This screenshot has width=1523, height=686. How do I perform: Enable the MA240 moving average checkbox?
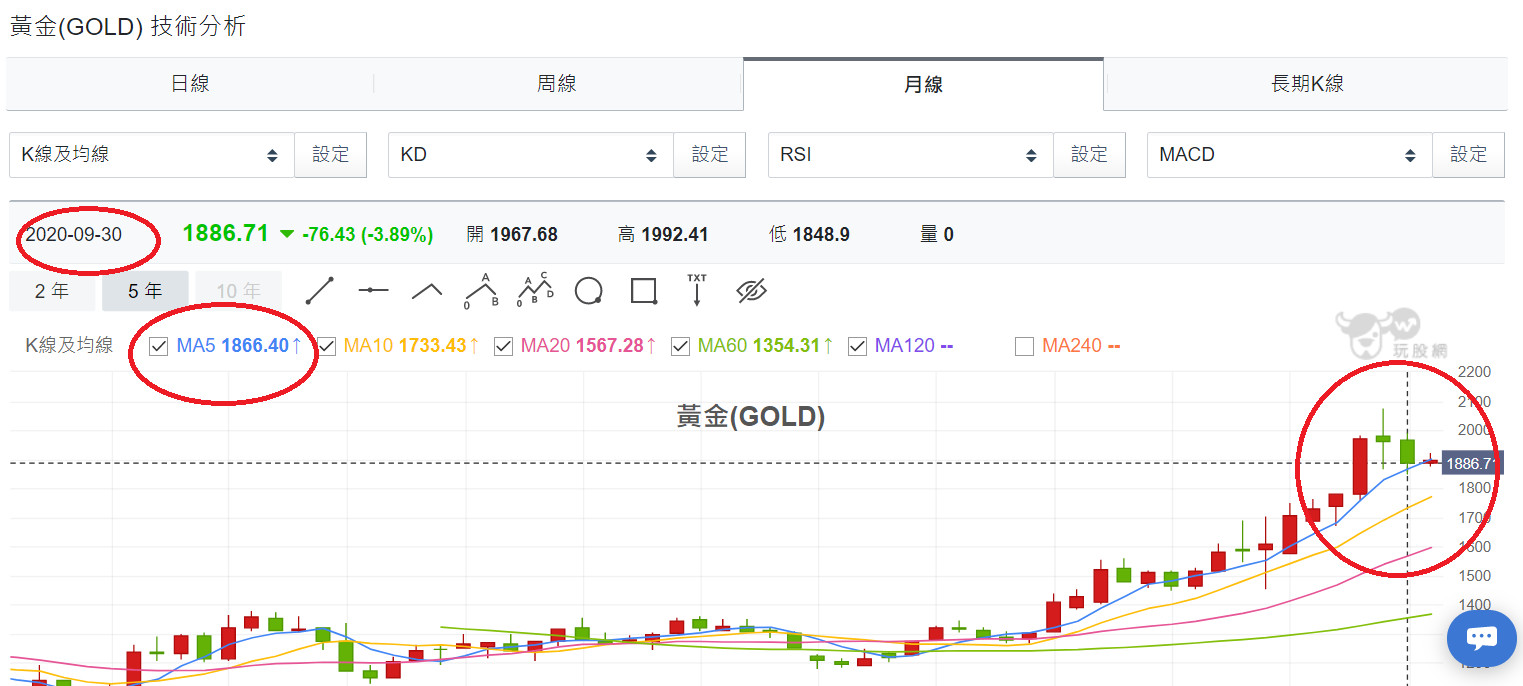click(1024, 346)
